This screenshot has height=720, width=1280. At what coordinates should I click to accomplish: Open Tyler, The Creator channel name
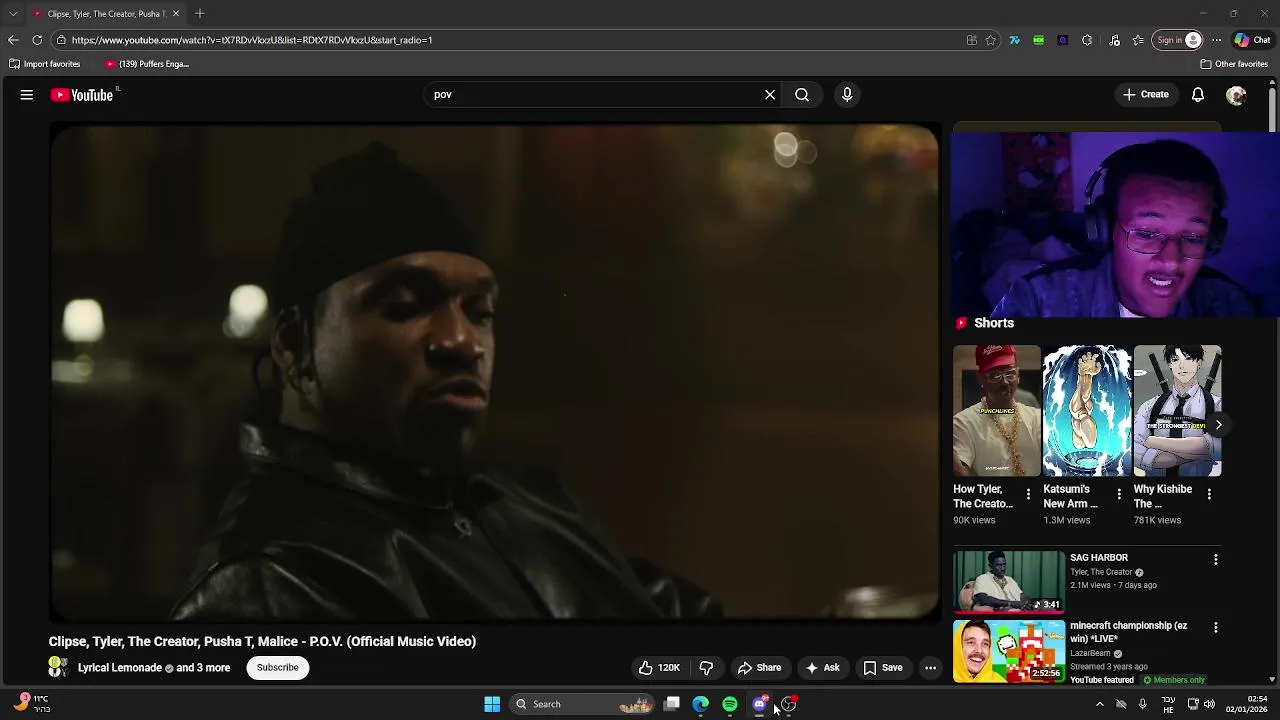tap(1101, 572)
